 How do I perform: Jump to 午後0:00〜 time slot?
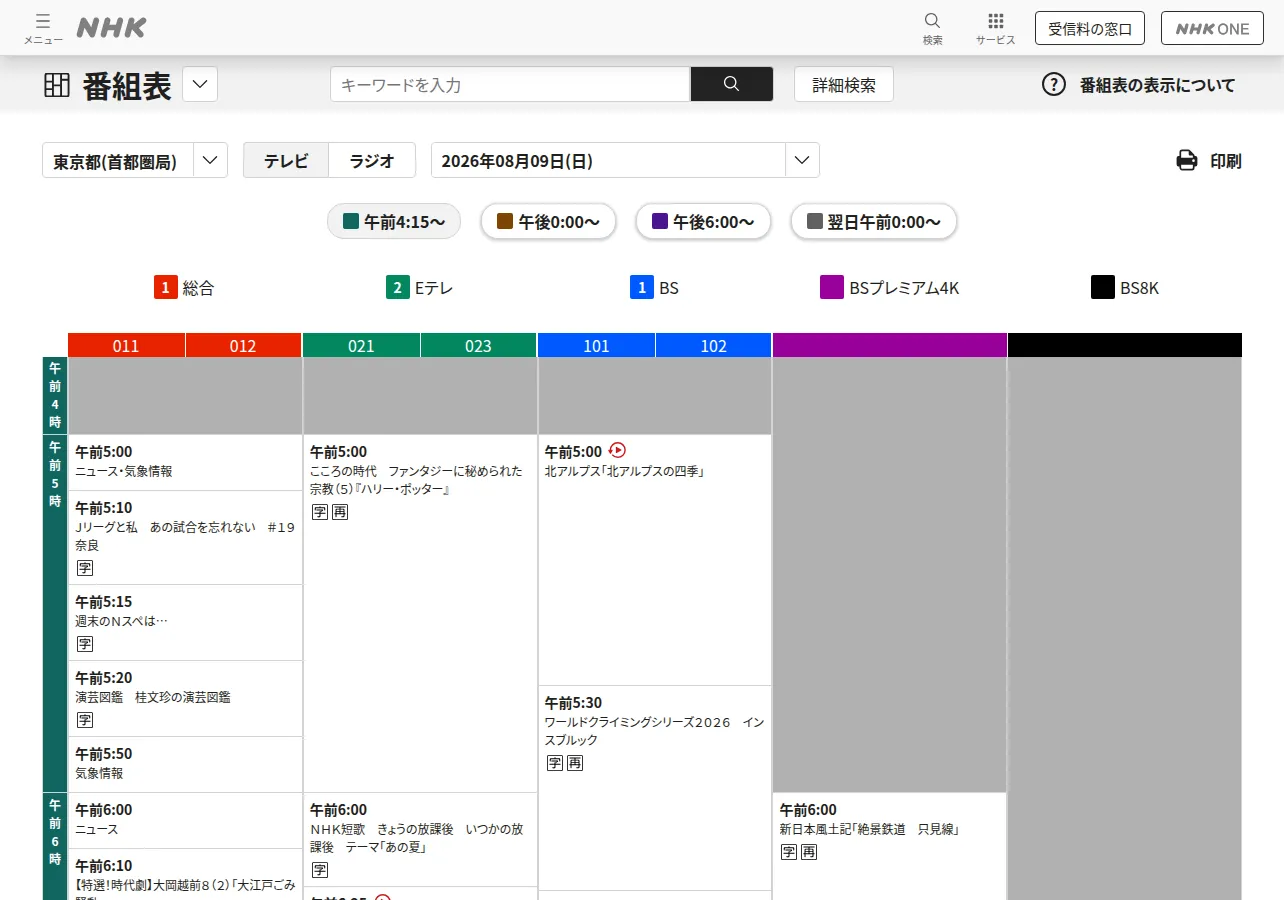pyautogui.click(x=548, y=221)
